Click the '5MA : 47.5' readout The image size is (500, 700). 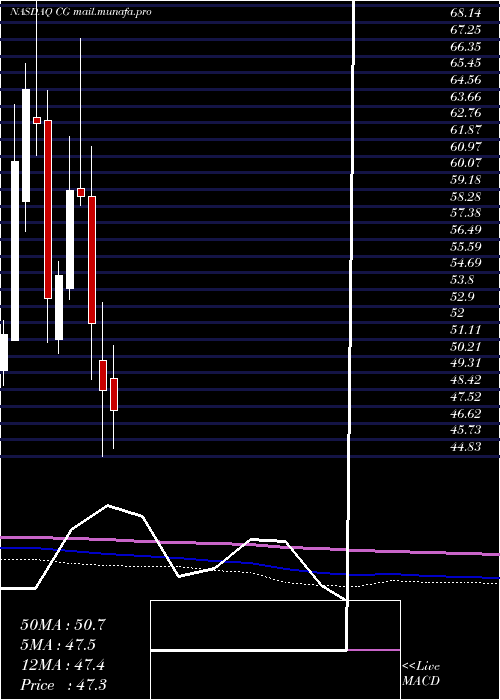pos(58,645)
